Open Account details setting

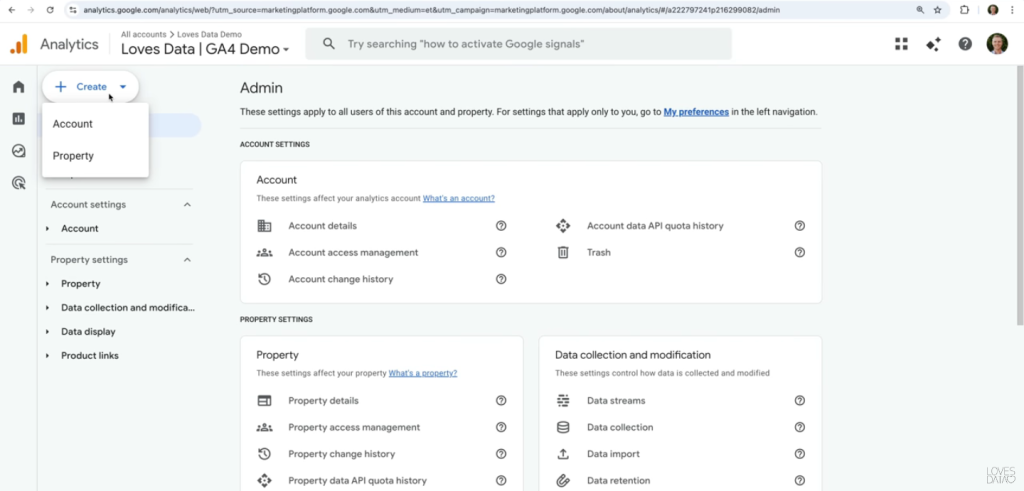323,226
